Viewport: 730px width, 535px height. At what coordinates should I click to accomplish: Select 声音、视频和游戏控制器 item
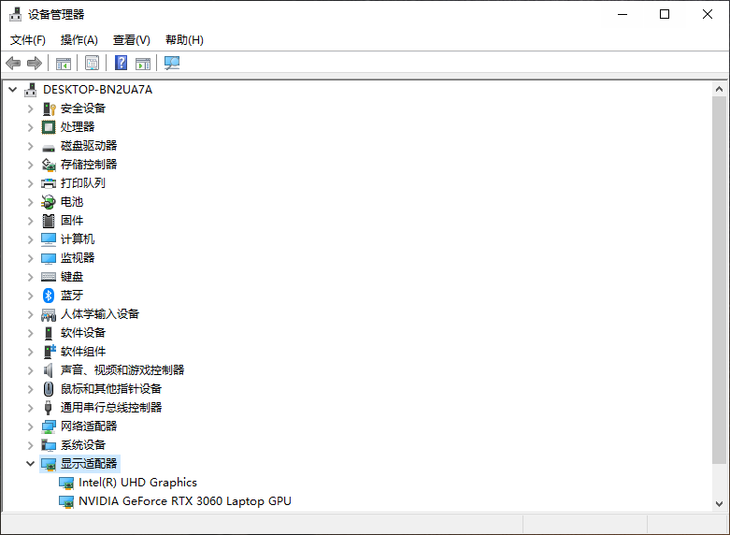tap(122, 370)
